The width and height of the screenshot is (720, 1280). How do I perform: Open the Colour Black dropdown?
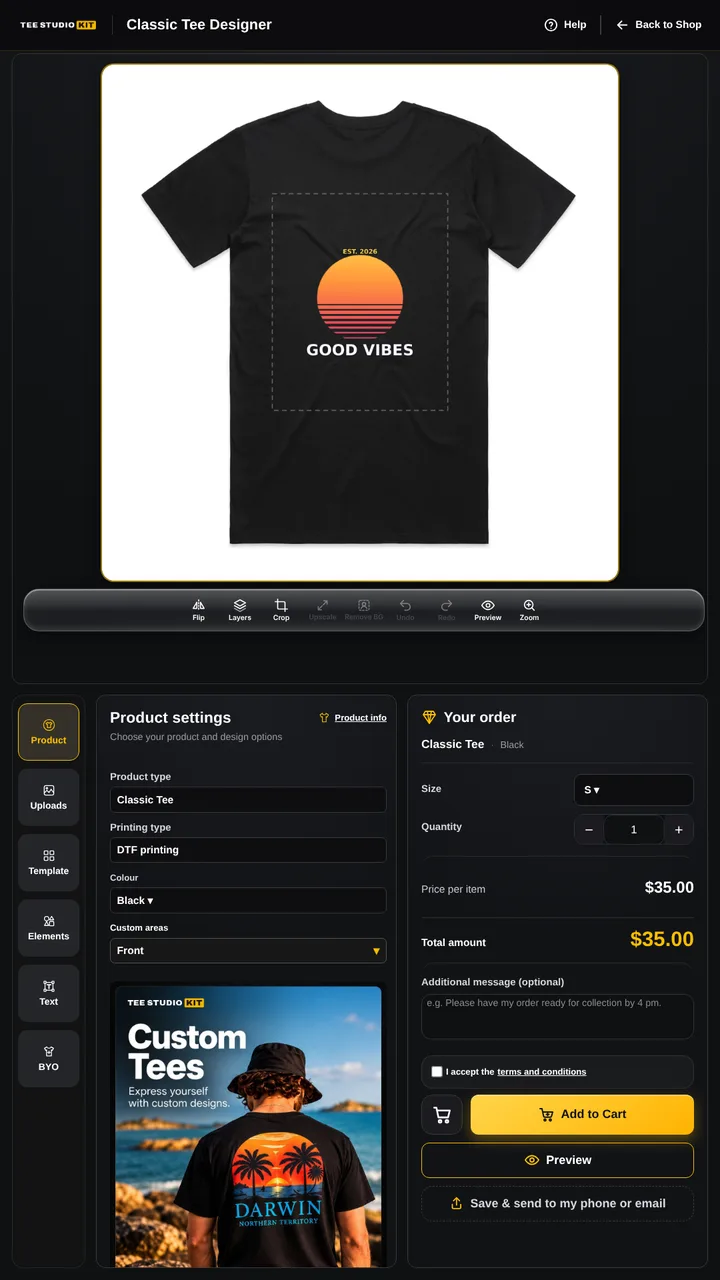click(248, 900)
